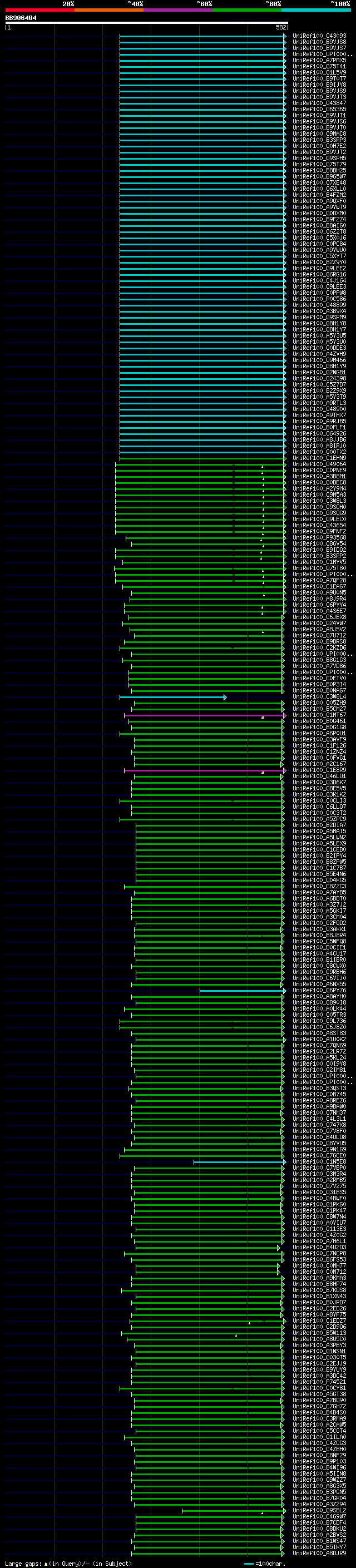Select hit UniRef100_A5MAI5
The image size is (356, 1568).
[x=319, y=832]
